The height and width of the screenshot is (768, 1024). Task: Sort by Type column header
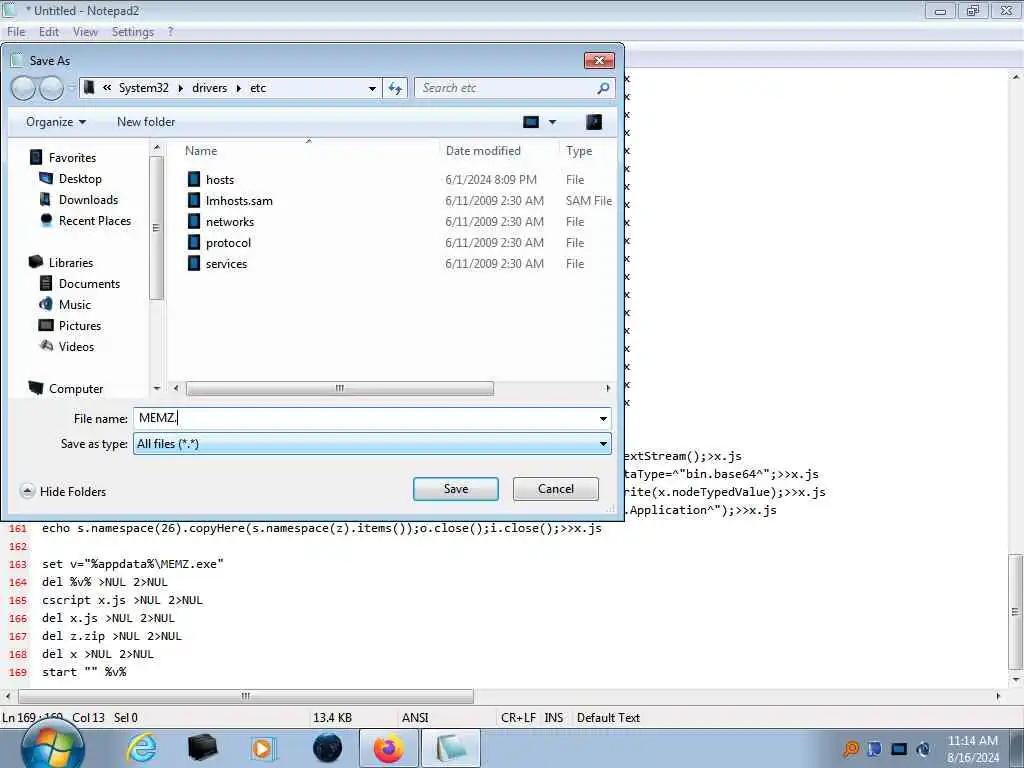579,151
